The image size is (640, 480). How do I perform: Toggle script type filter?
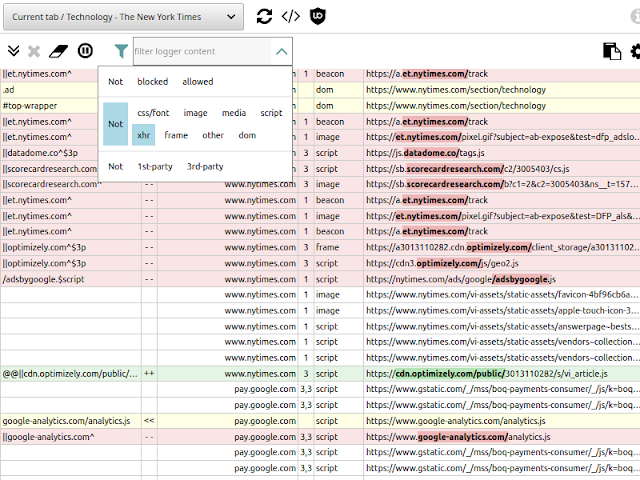(271, 113)
